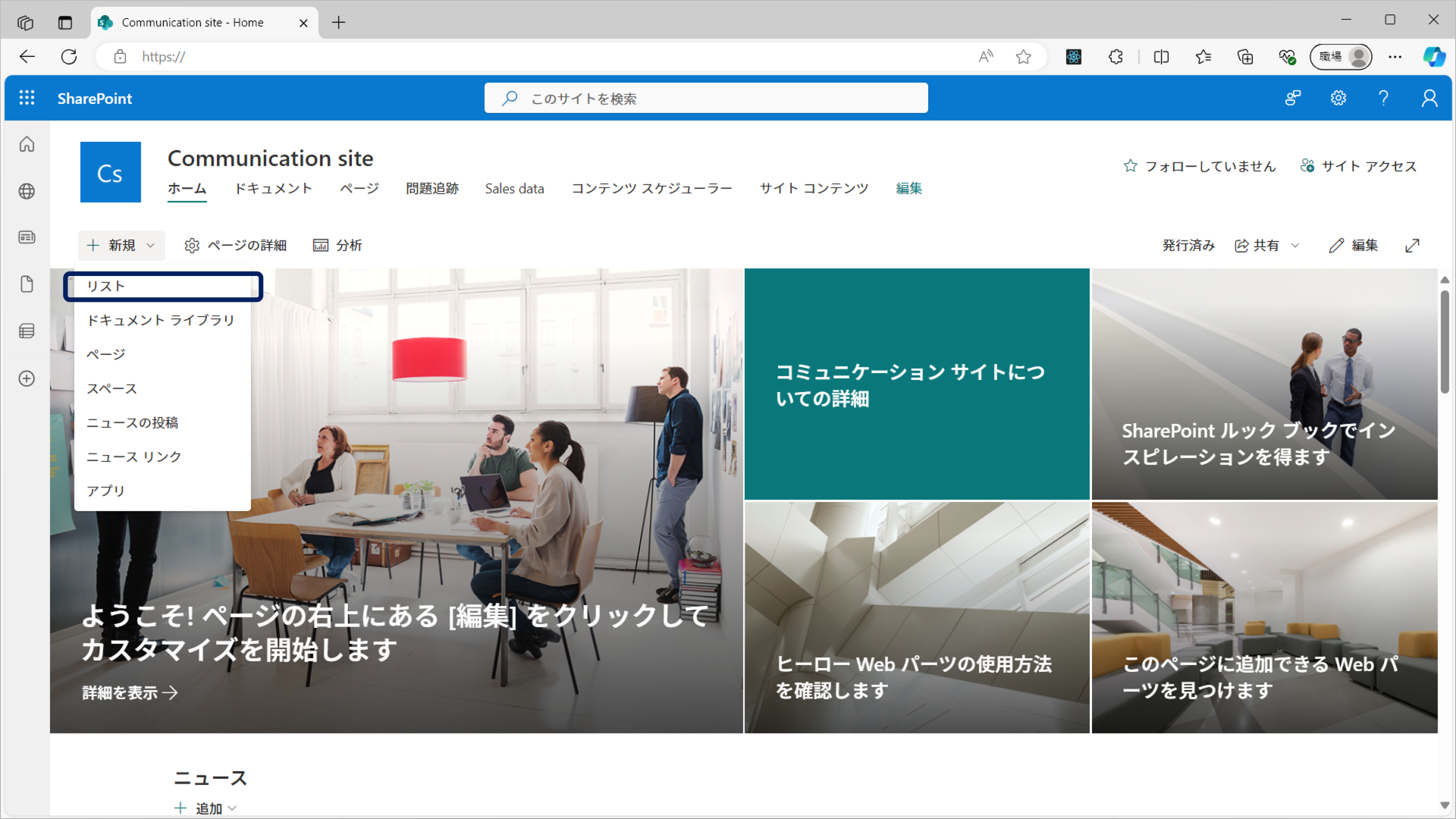
Task: Open the tab actions menu icon
Action: click(x=65, y=23)
